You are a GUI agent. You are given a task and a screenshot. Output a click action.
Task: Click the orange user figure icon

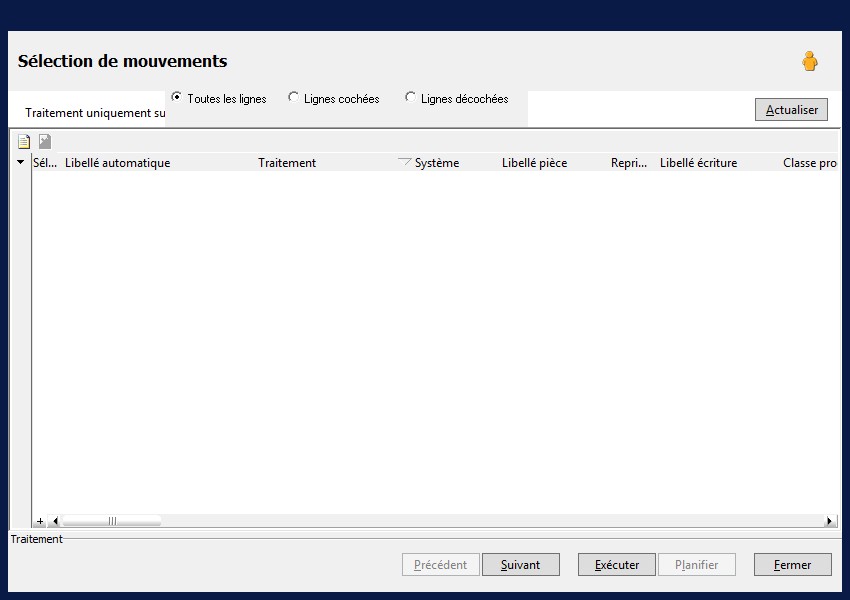[810, 61]
